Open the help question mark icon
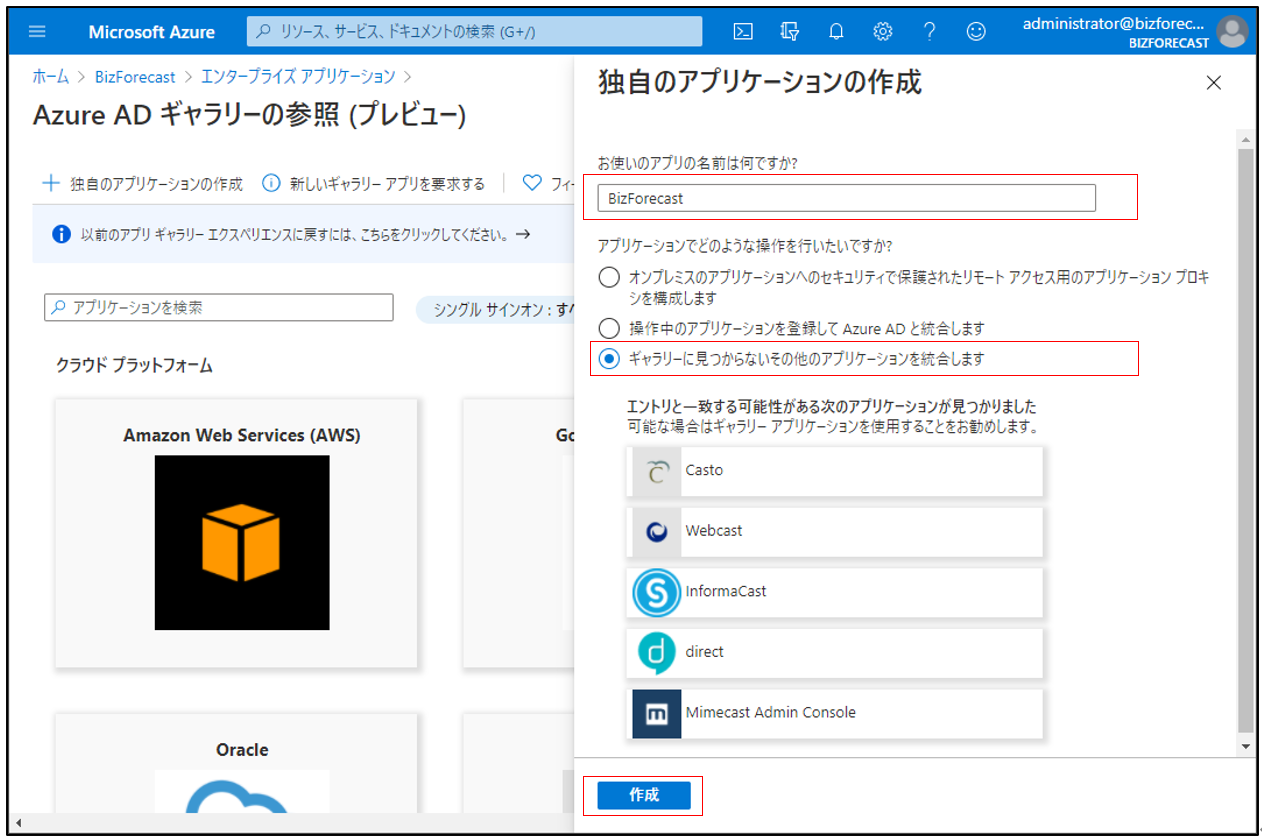The width and height of the screenshot is (1262, 838). coord(929,32)
